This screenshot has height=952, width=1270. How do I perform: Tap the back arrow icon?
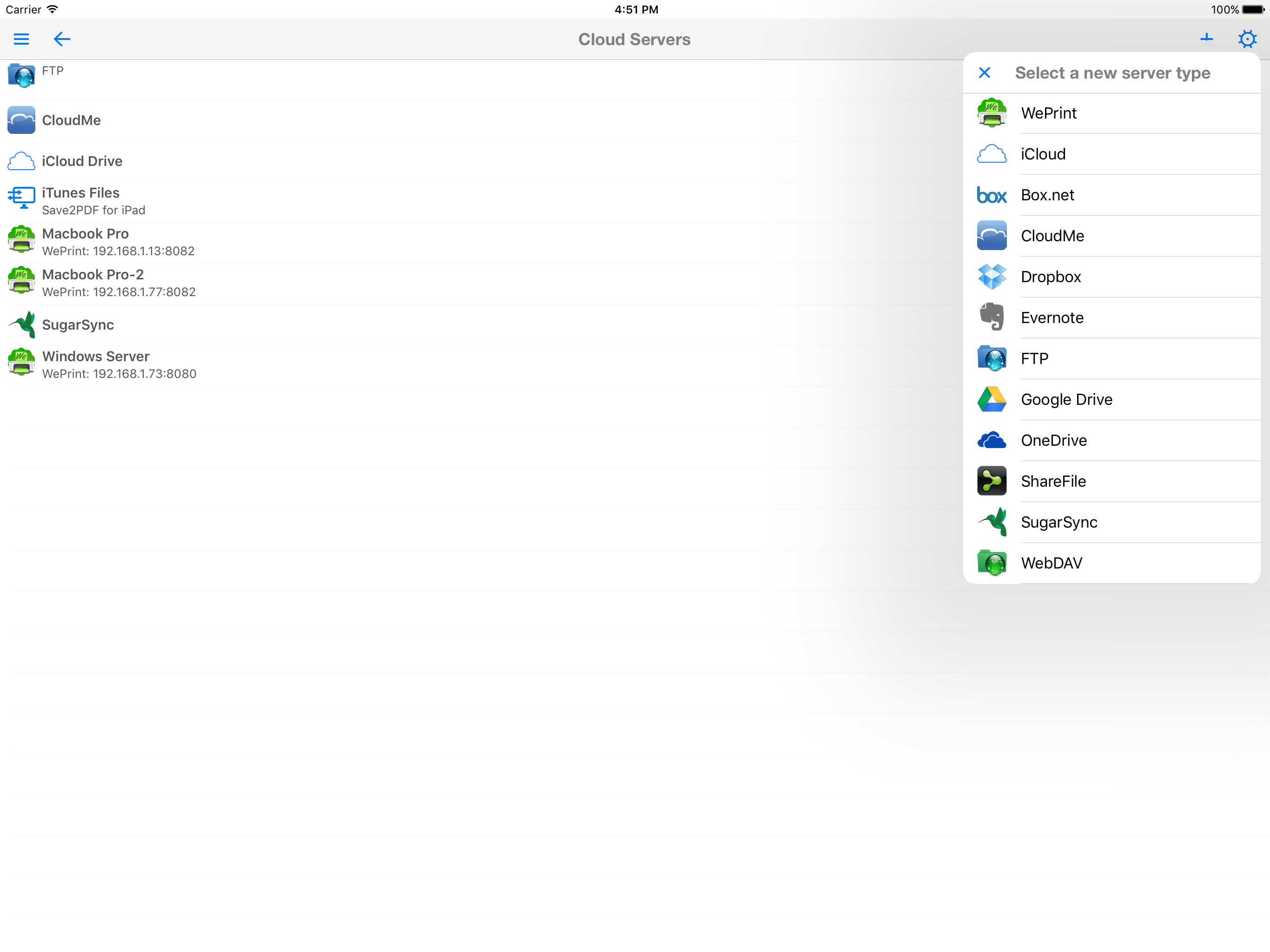tap(61, 39)
